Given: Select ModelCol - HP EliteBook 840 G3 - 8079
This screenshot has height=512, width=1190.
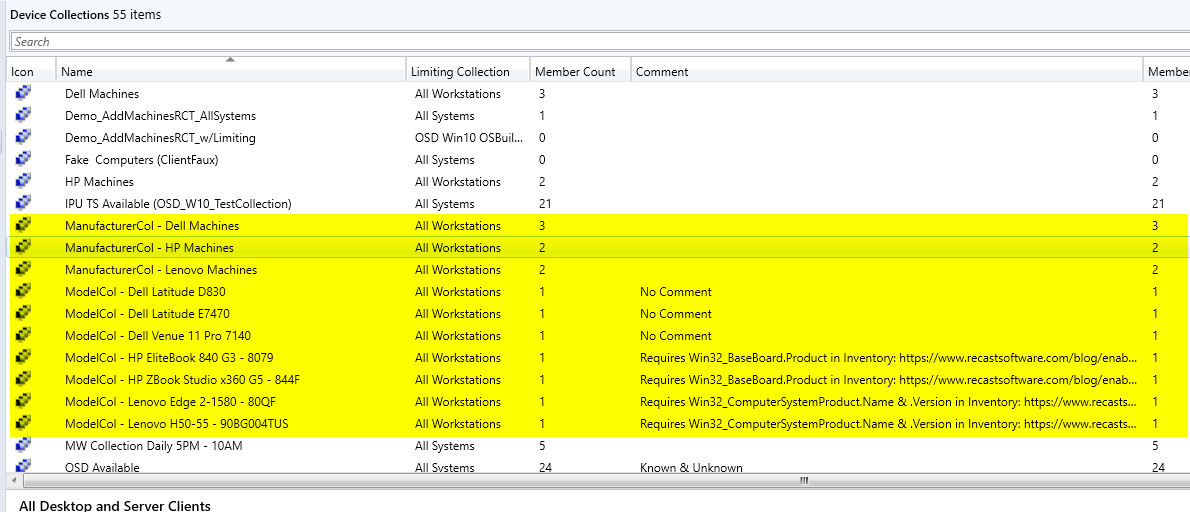Looking at the screenshot, I should 169,358.
